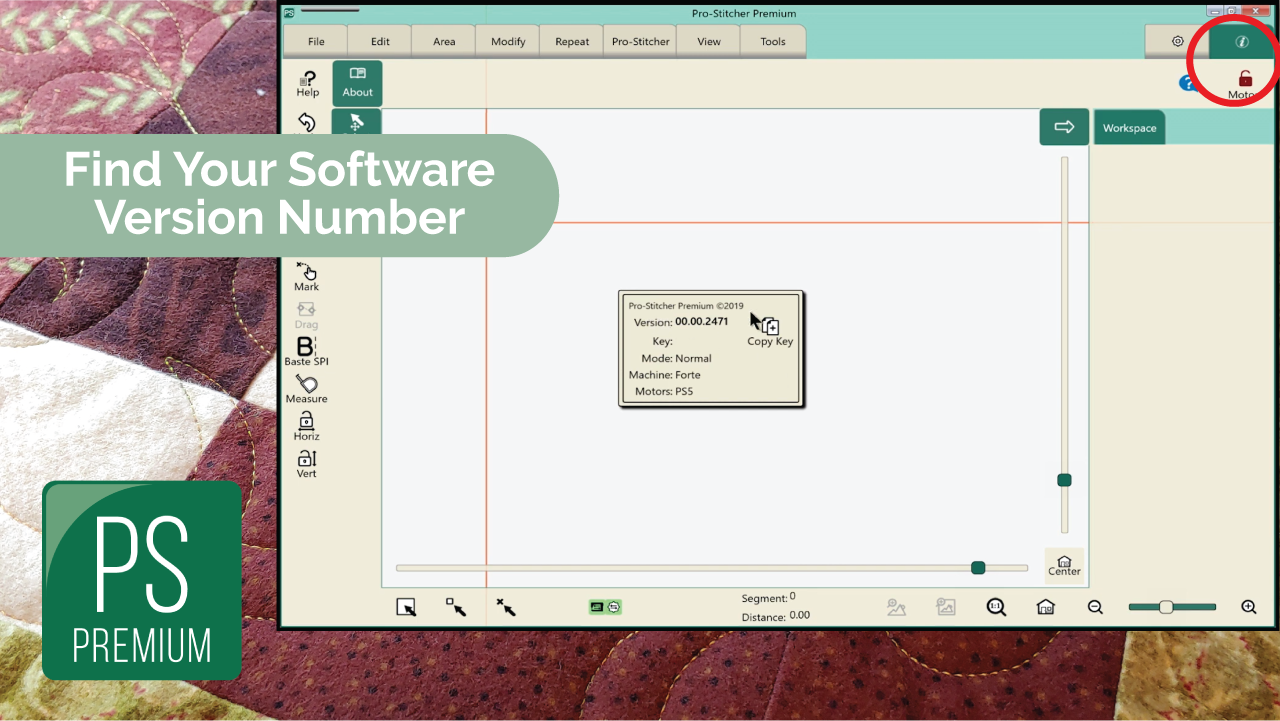Switch to the Workspace tab

[1129, 128]
